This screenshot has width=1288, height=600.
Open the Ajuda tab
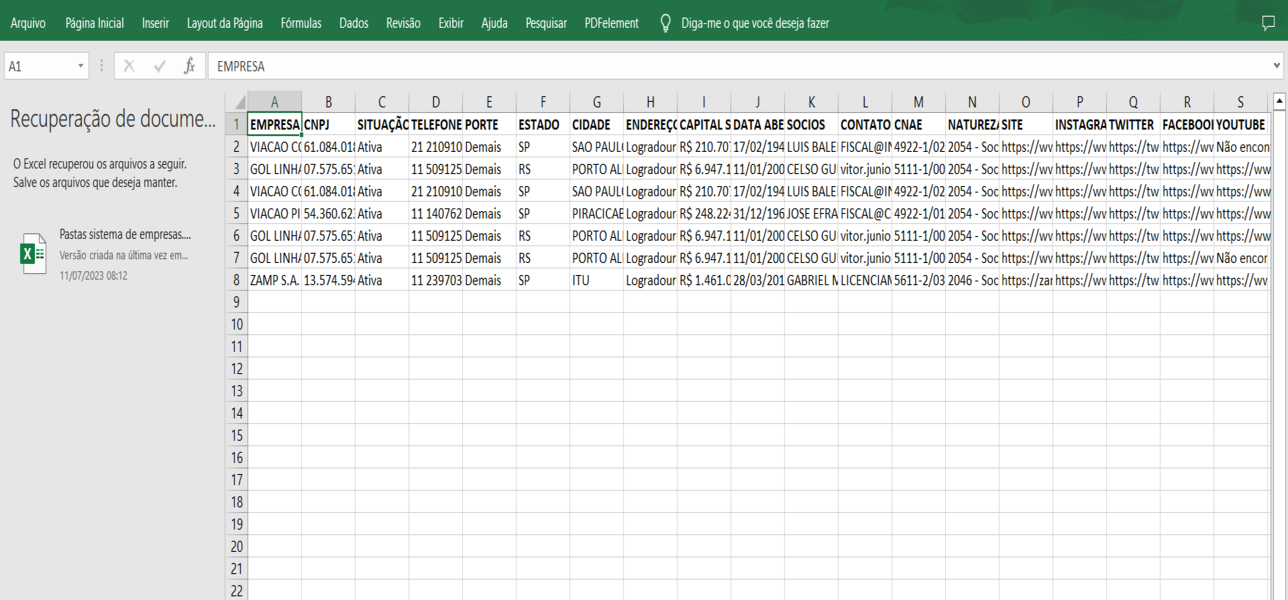pyautogui.click(x=494, y=23)
